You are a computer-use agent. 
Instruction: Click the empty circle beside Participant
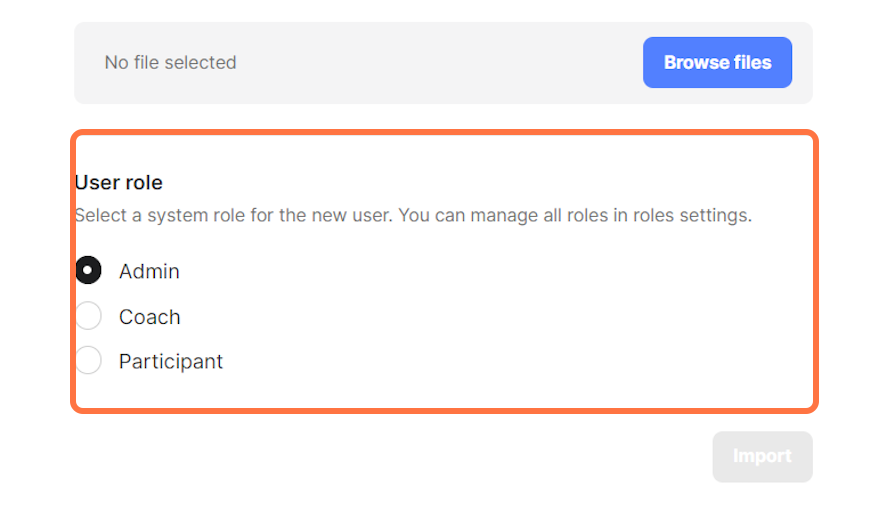[x=89, y=361]
